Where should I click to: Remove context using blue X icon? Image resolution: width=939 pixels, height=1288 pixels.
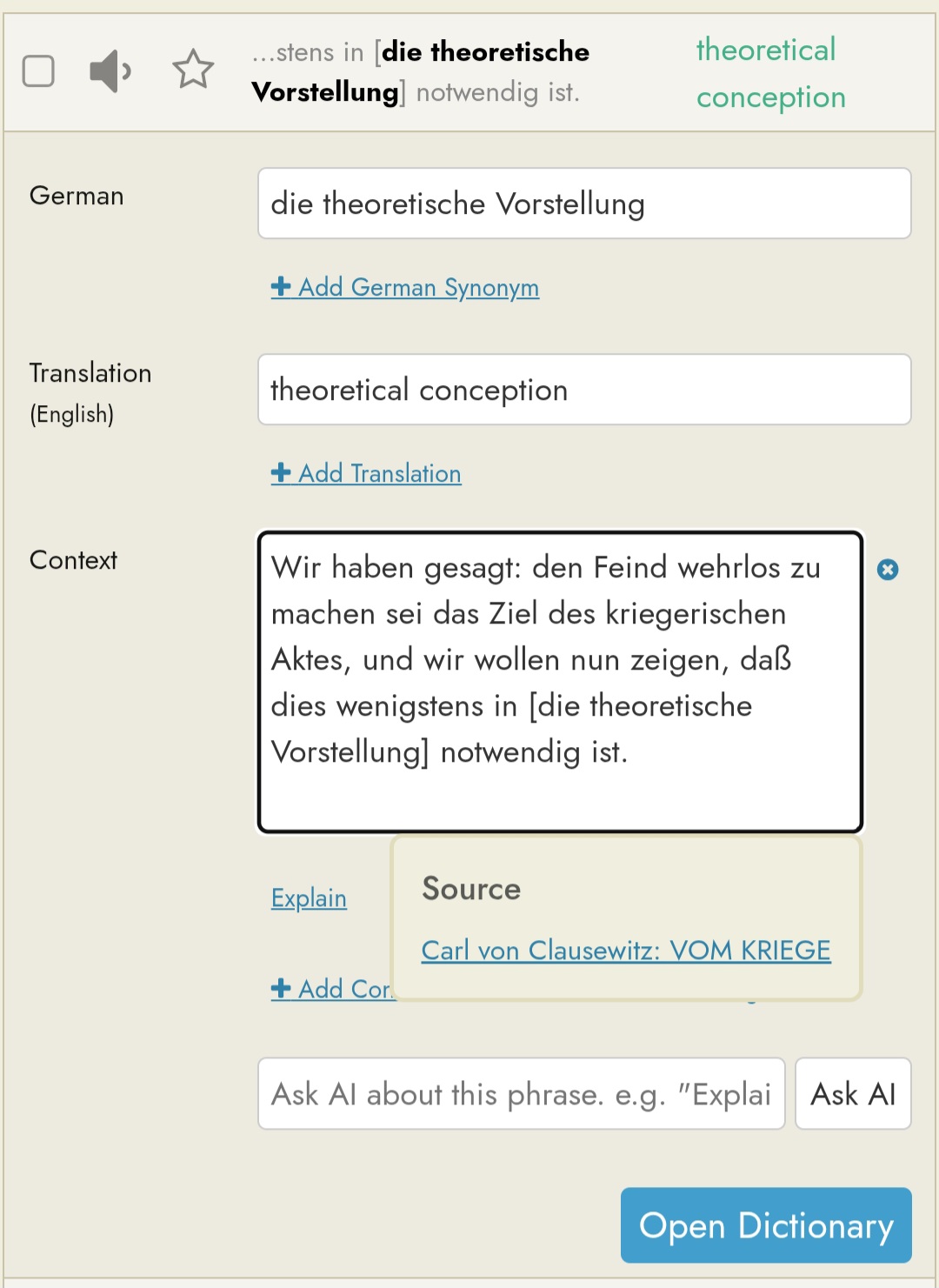tap(888, 570)
